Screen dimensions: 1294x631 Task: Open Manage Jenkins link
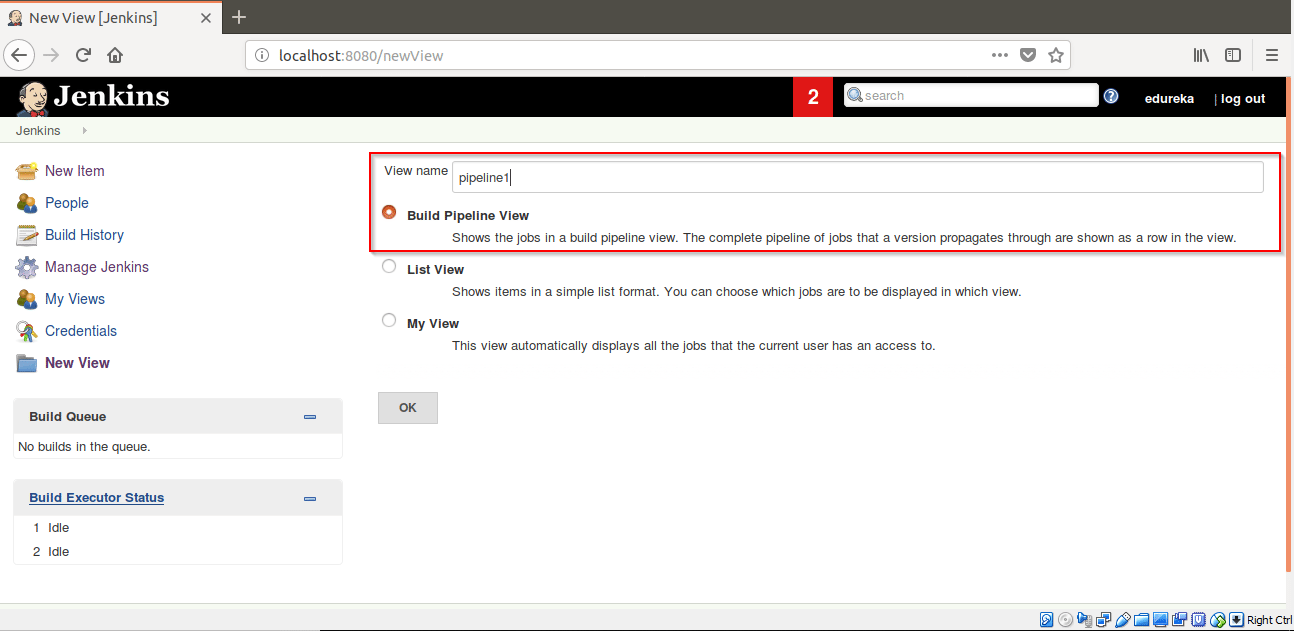click(97, 267)
